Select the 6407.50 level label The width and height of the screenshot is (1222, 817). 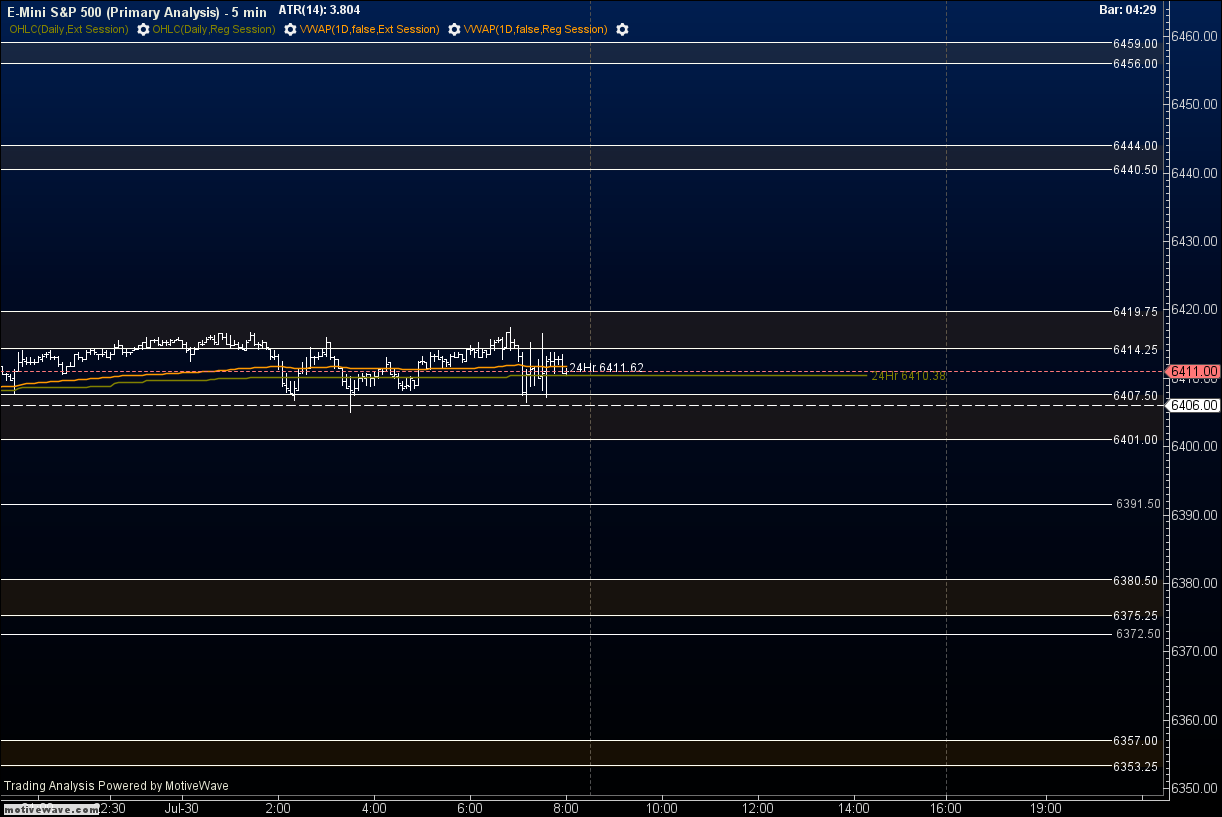[1135, 395]
